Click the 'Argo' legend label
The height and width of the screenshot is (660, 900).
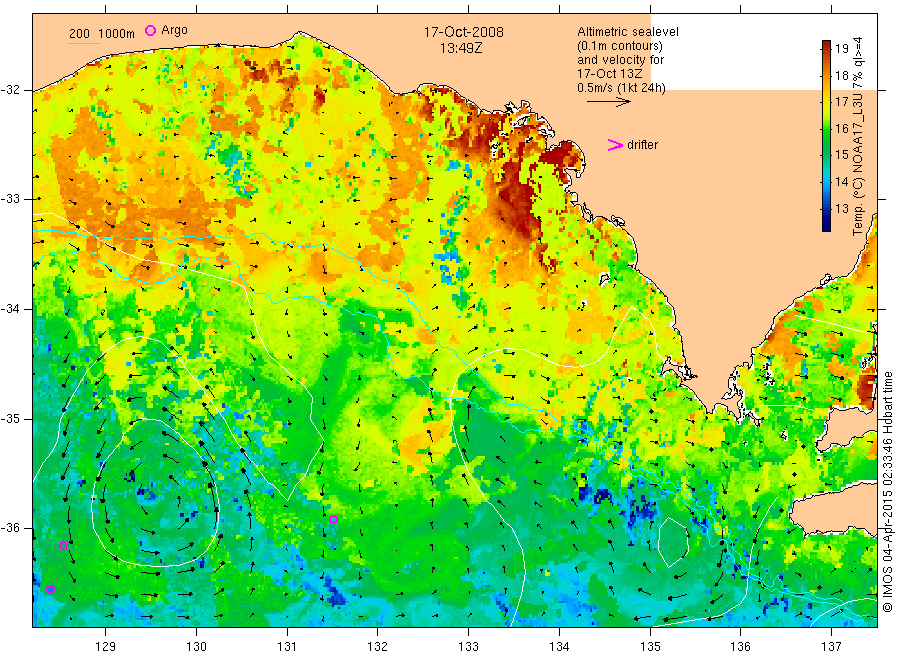coord(174,30)
